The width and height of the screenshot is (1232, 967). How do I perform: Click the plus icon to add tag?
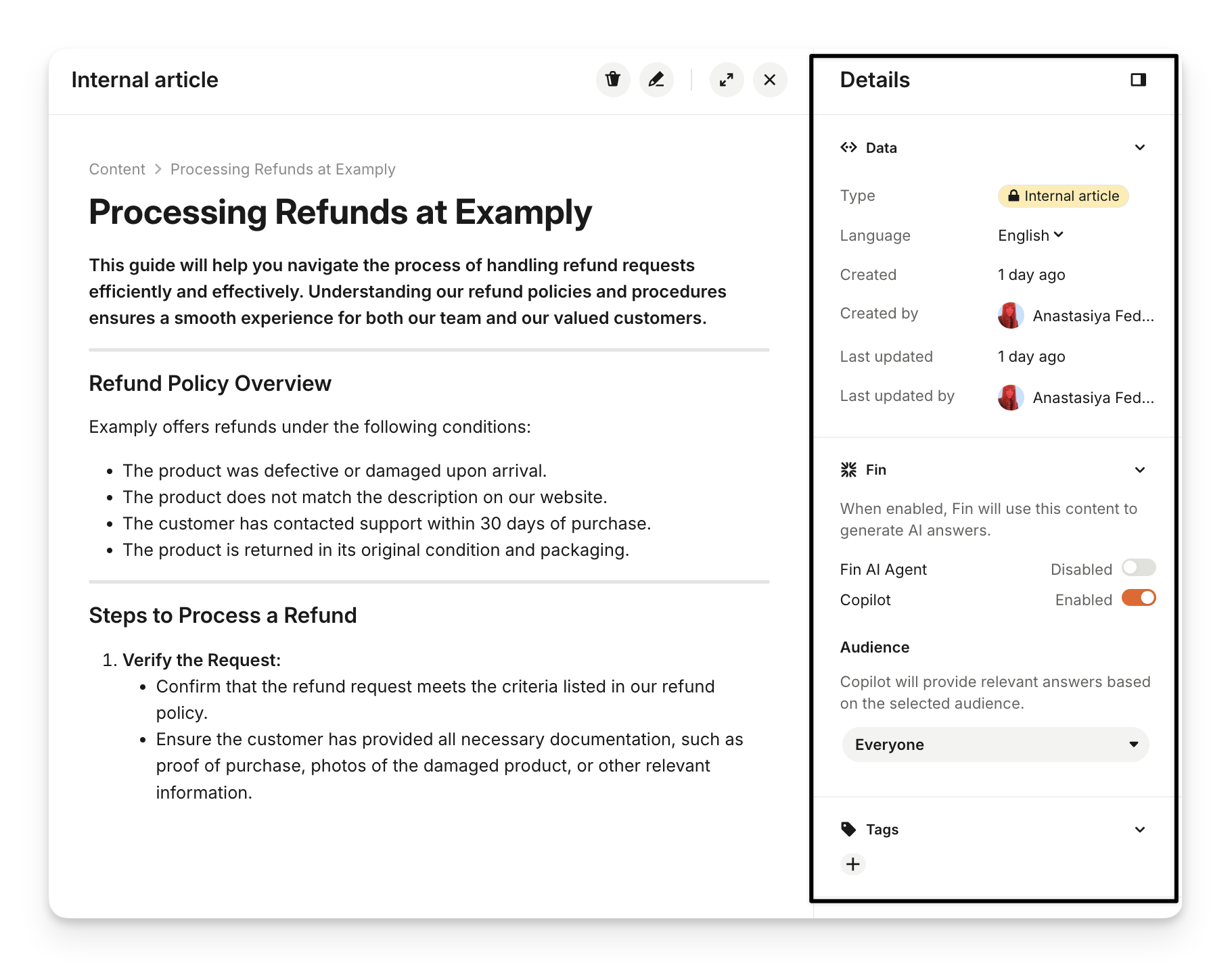click(x=853, y=864)
